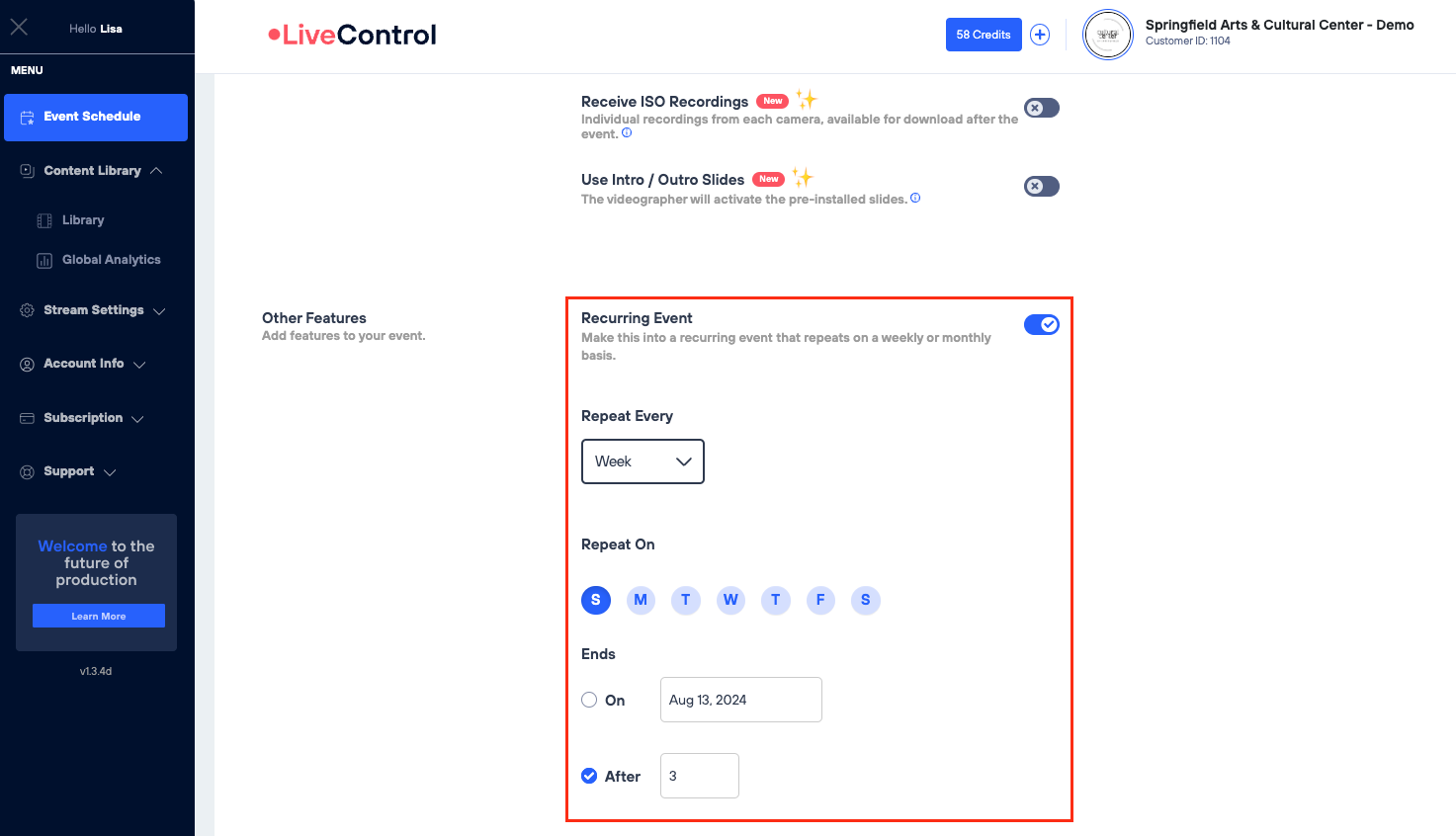Screen dimensions: 1456x836
Task: Expand the Stream Settings menu
Action: coord(94,310)
